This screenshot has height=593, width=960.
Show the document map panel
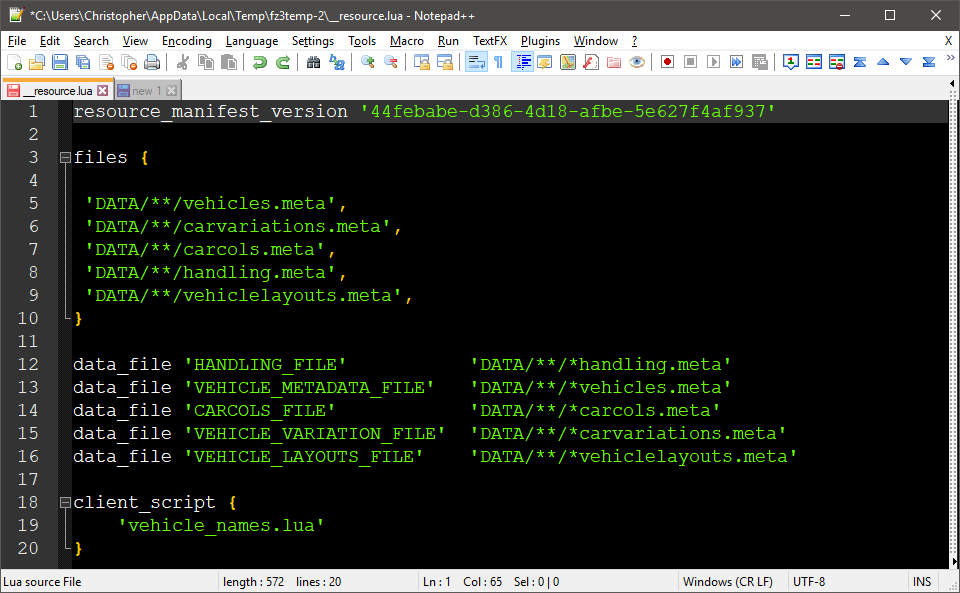click(568, 62)
